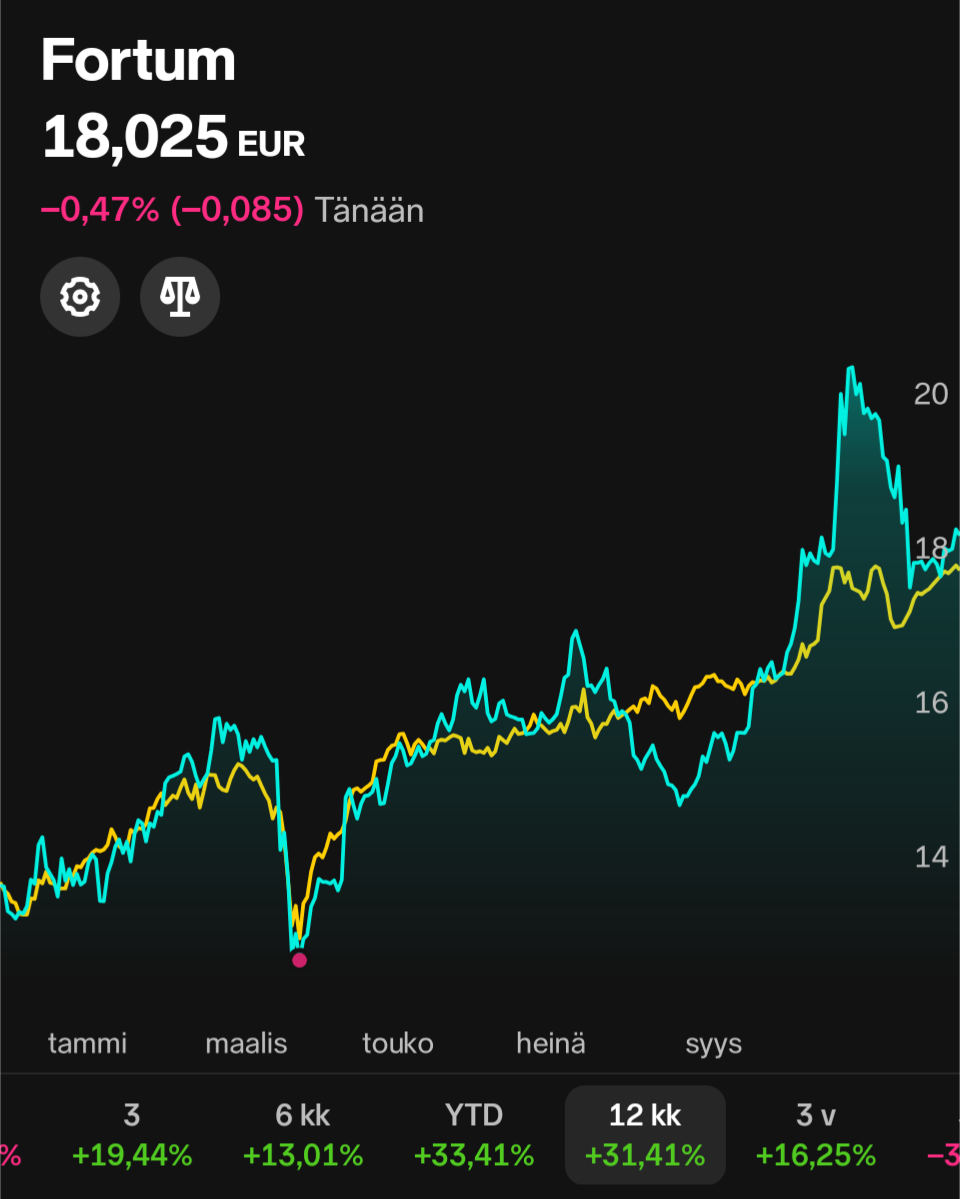Click the 20 value on price axis
Screen dimensions: 960x1199
(931, 394)
